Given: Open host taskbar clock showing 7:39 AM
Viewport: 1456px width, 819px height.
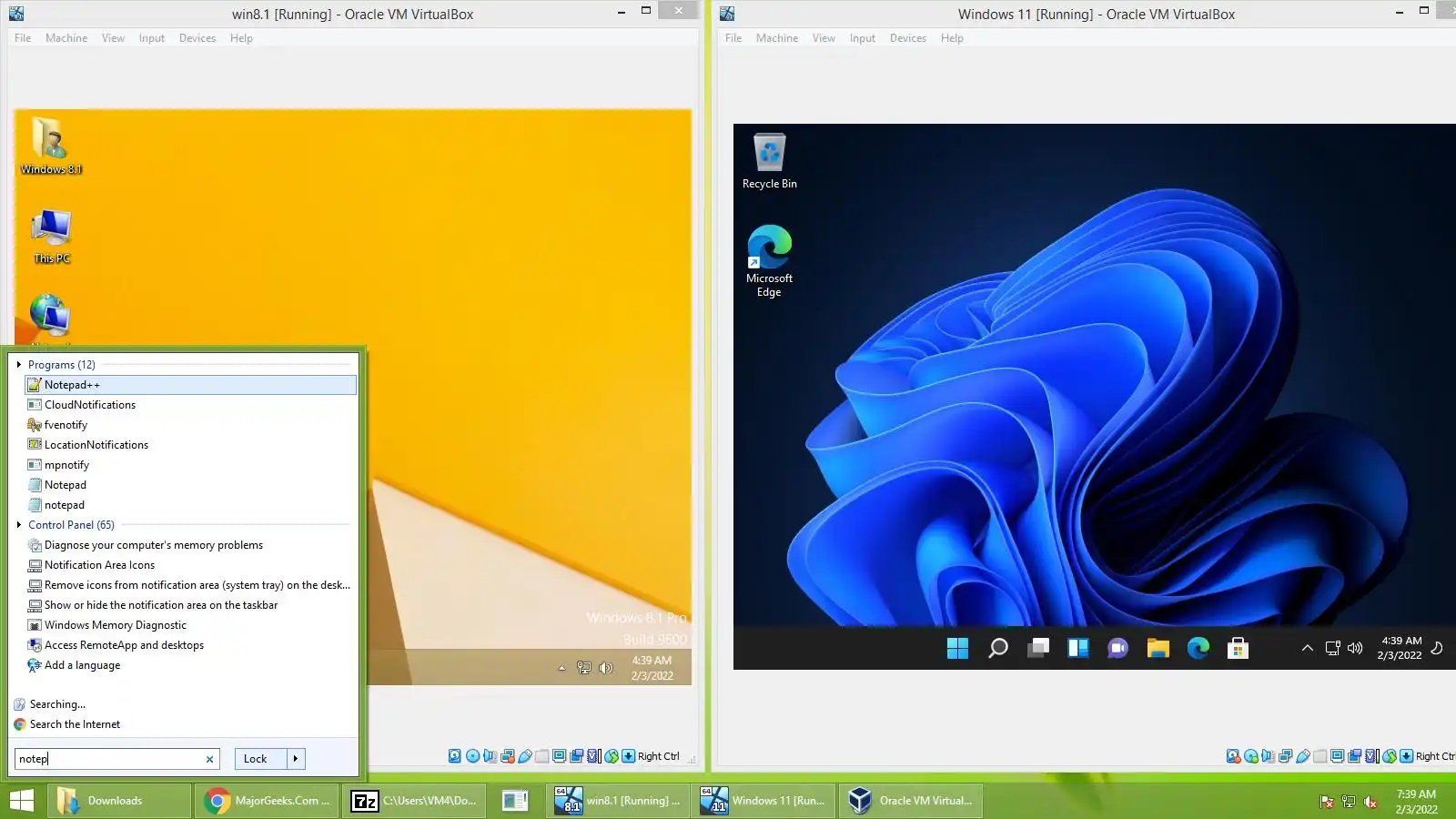Looking at the screenshot, I should (x=1416, y=802).
